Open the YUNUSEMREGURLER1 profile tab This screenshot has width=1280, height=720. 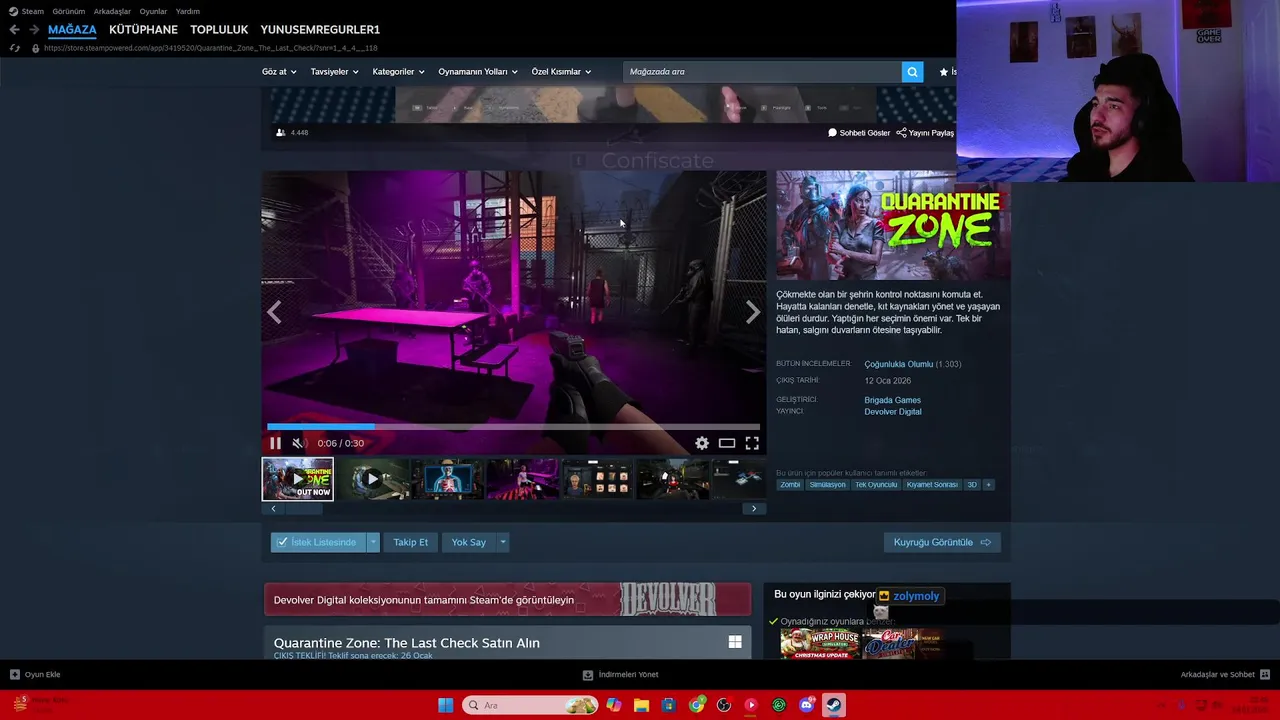tap(320, 30)
